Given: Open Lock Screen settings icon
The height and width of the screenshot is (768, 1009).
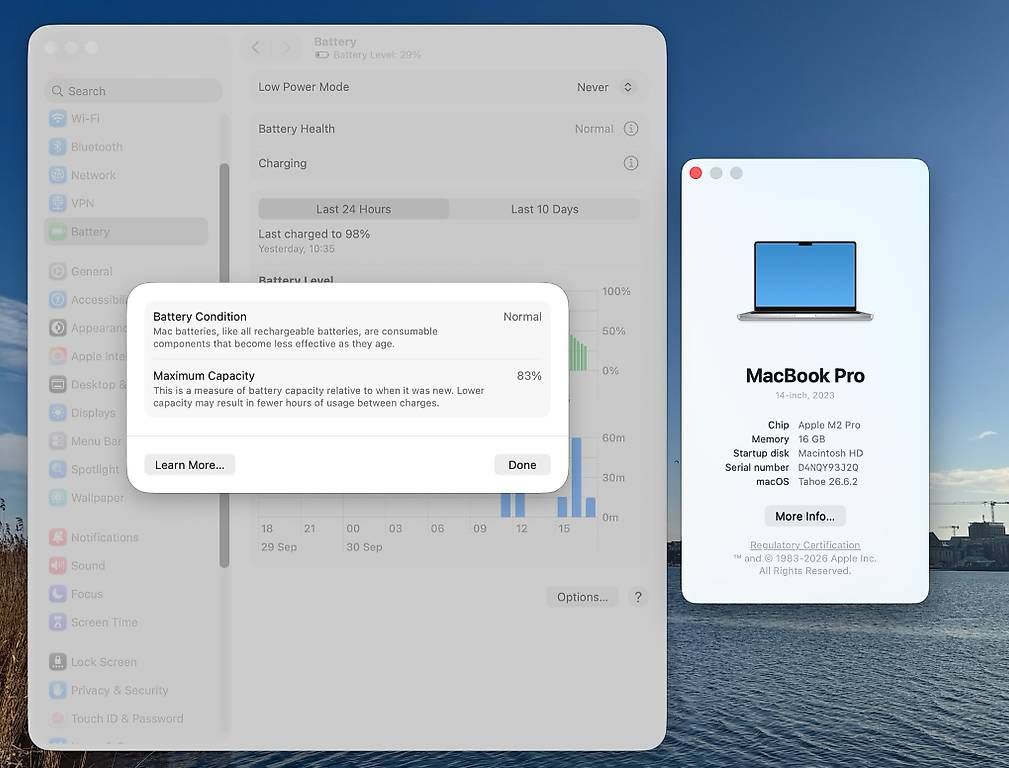Looking at the screenshot, I should click(58, 662).
